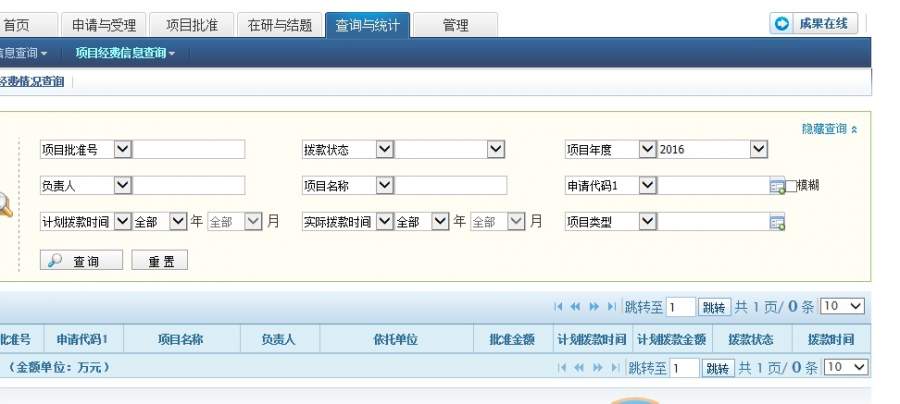Change page size in upper pager
The height and width of the screenshot is (404, 900).
[x=842, y=306]
